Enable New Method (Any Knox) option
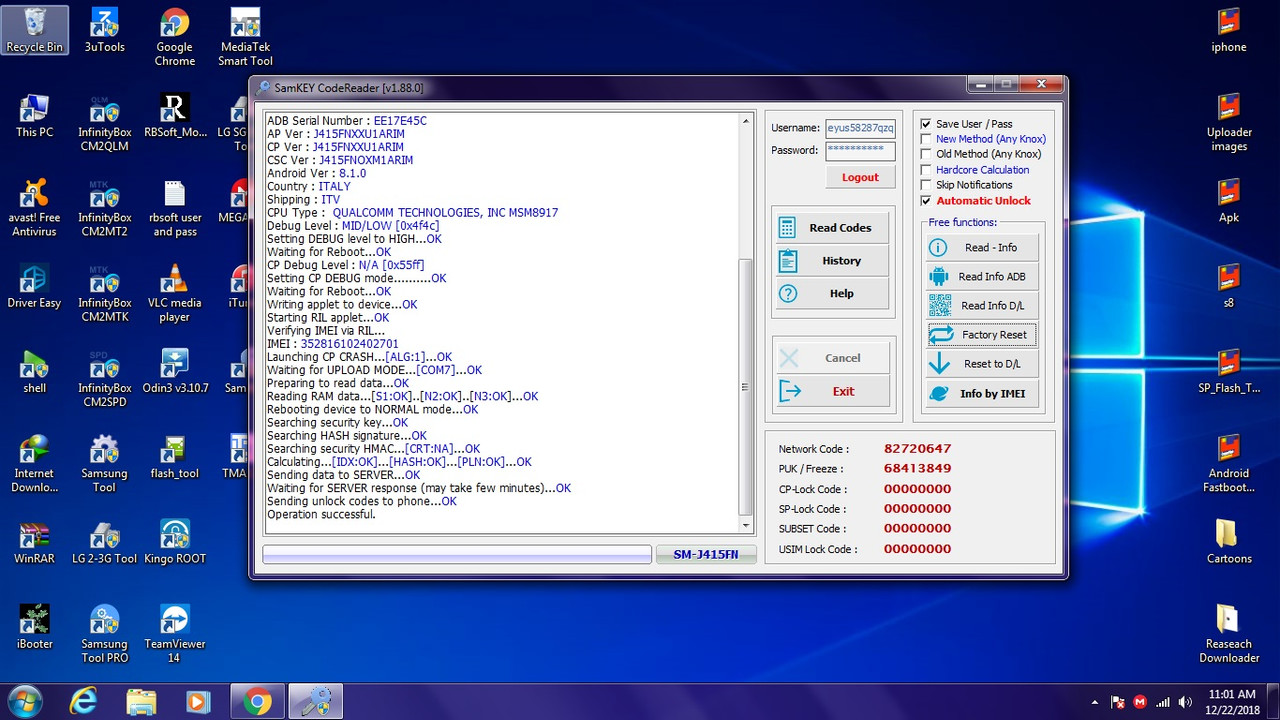This screenshot has width=1280, height=720. [x=926, y=139]
